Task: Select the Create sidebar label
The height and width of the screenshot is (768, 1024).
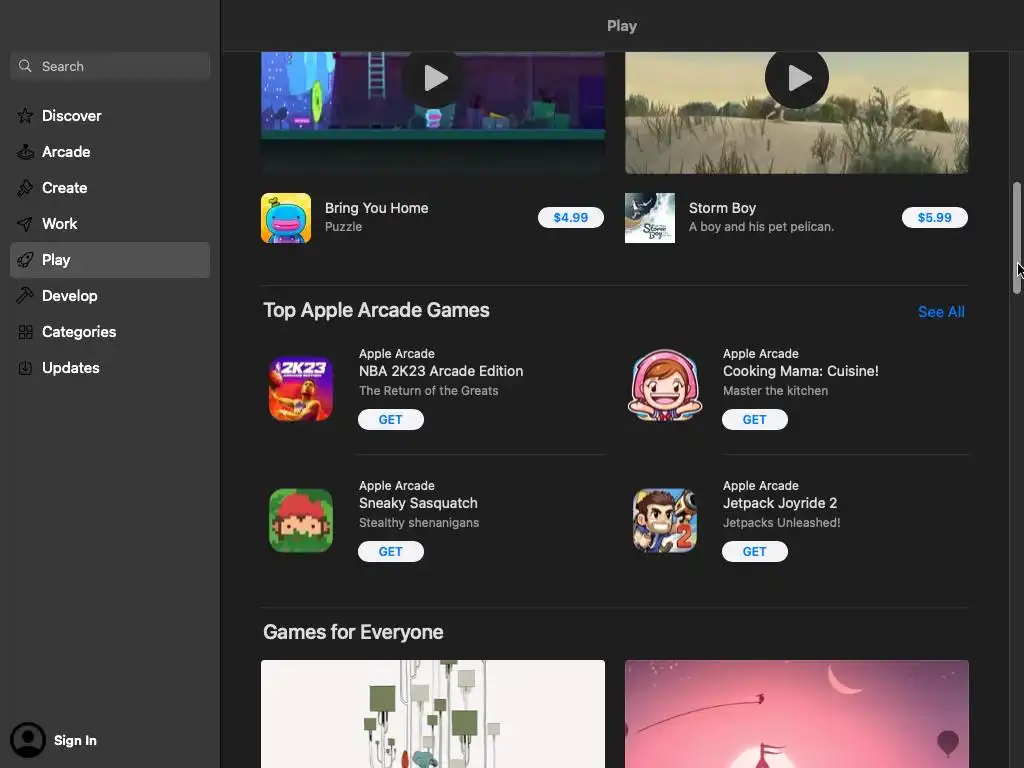Action: click(x=65, y=188)
